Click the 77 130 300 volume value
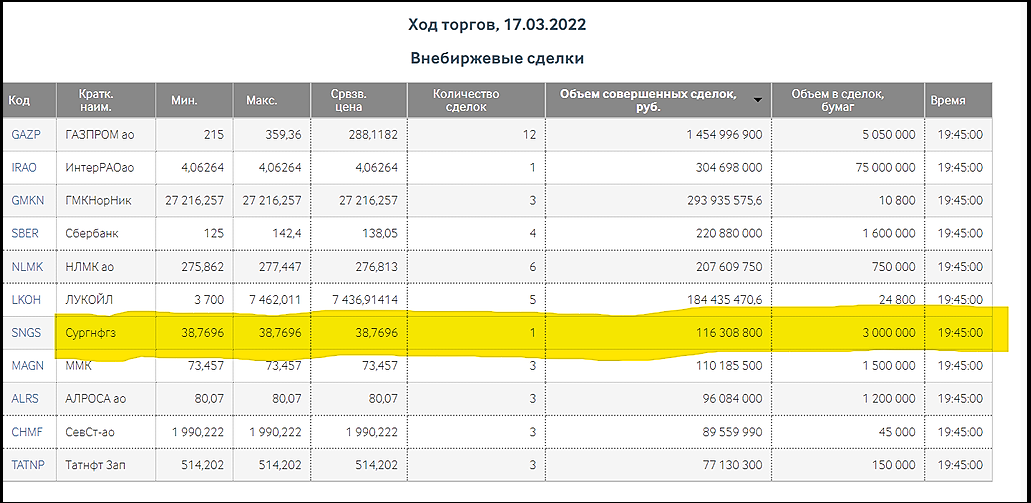 point(731,465)
